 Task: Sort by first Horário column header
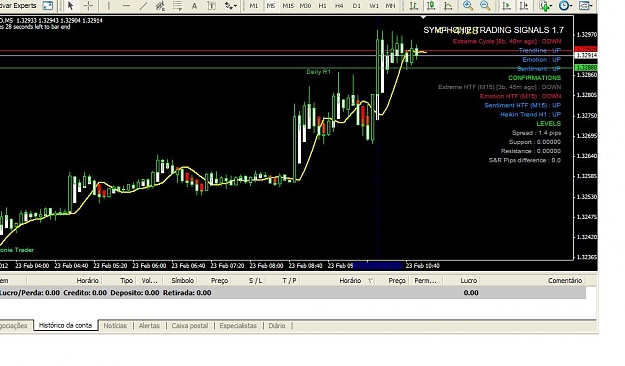coord(88,281)
